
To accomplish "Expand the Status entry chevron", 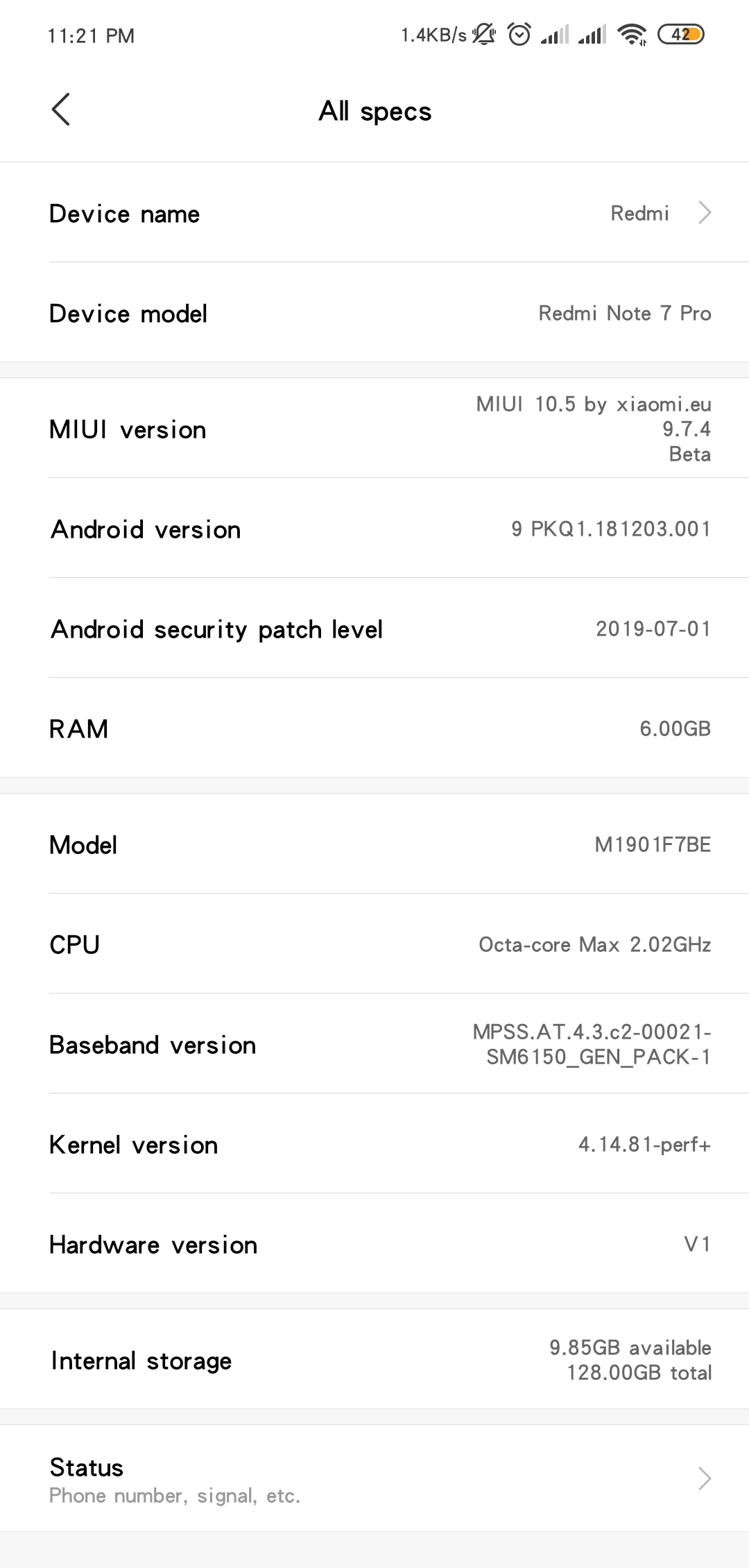I will click(705, 1478).
